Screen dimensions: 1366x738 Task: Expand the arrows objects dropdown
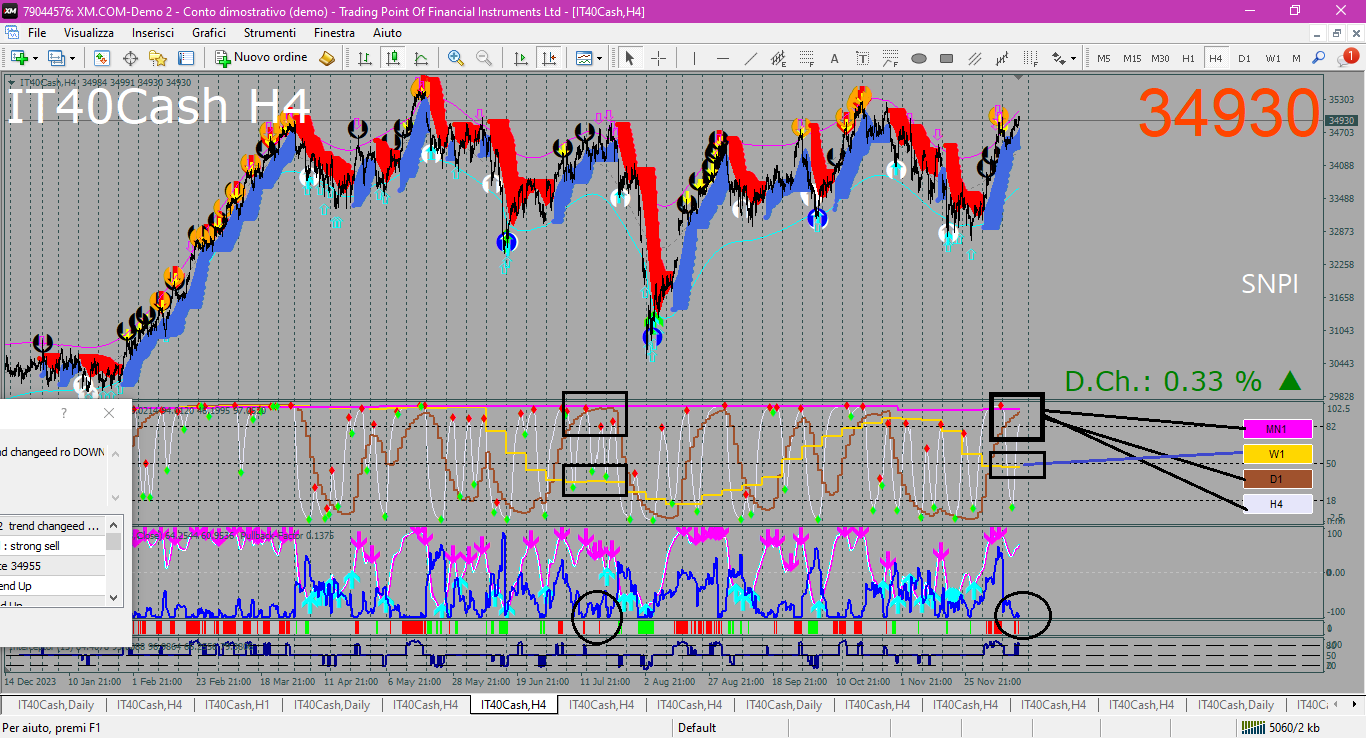[1073, 58]
